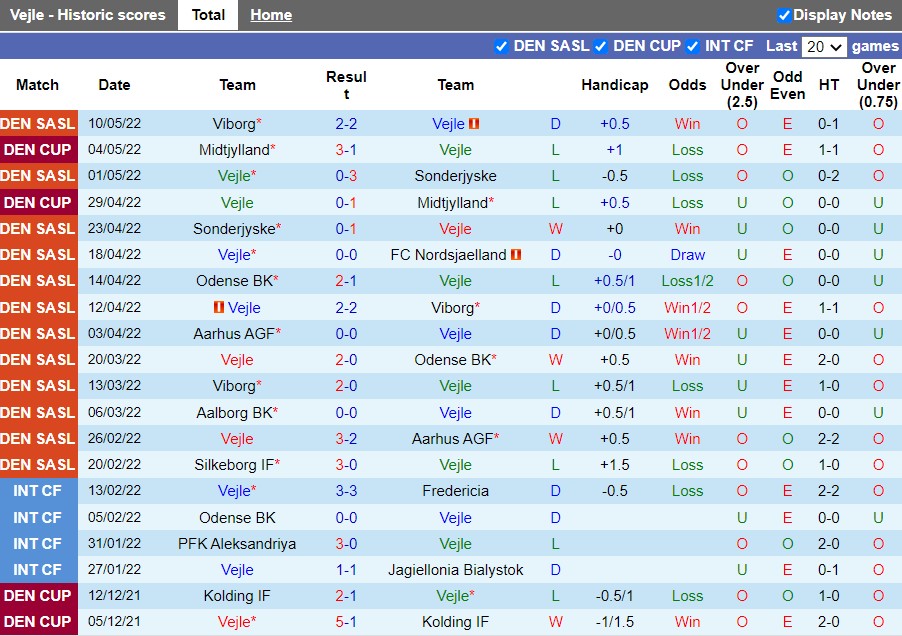Image resolution: width=902 pixels, height=636 pixels.
Task: Click the DEN CUP label on 05/12/21 row
Action: tap(38, 622)
